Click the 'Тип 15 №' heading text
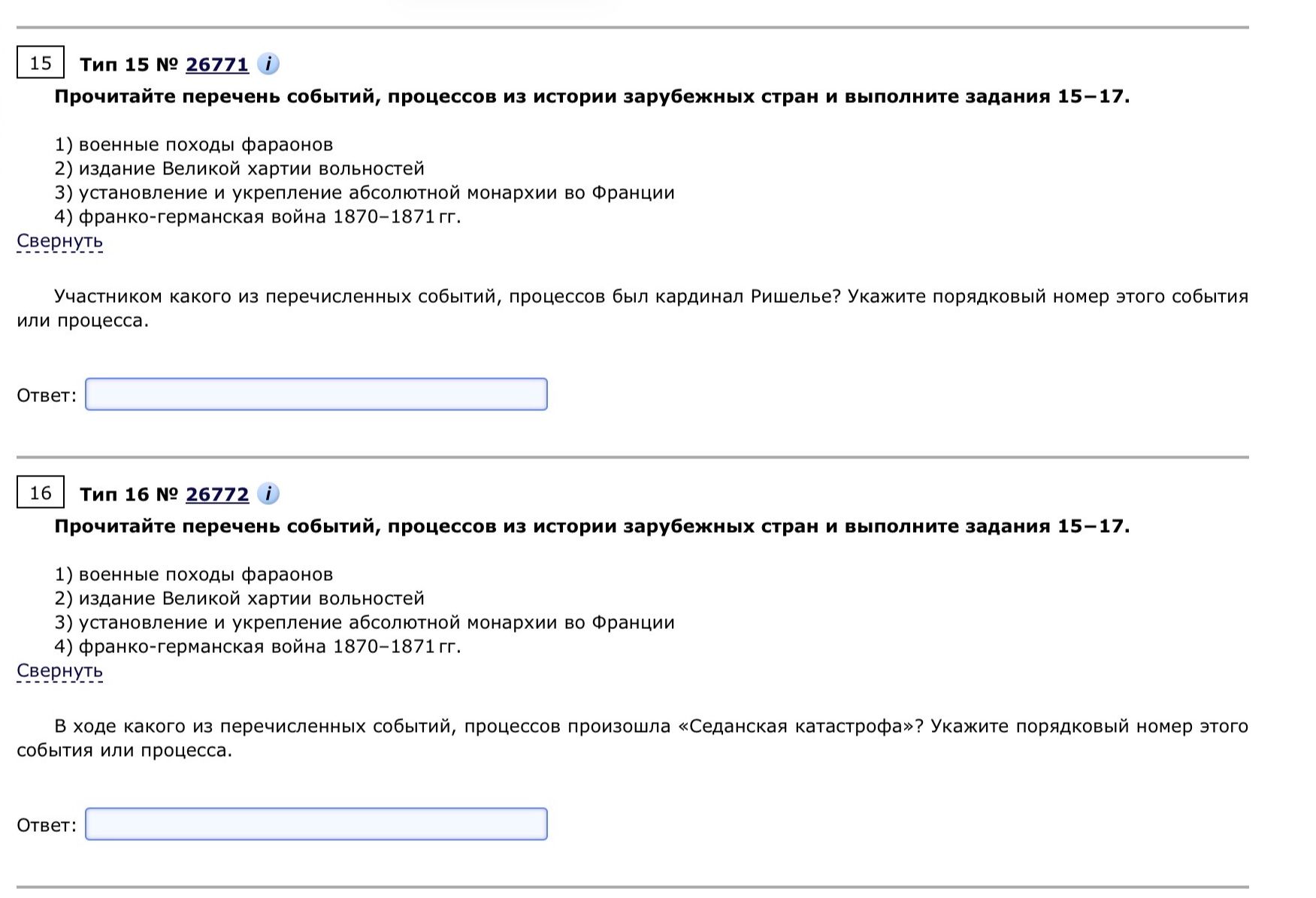1316x898 pixels. [129, 65]
